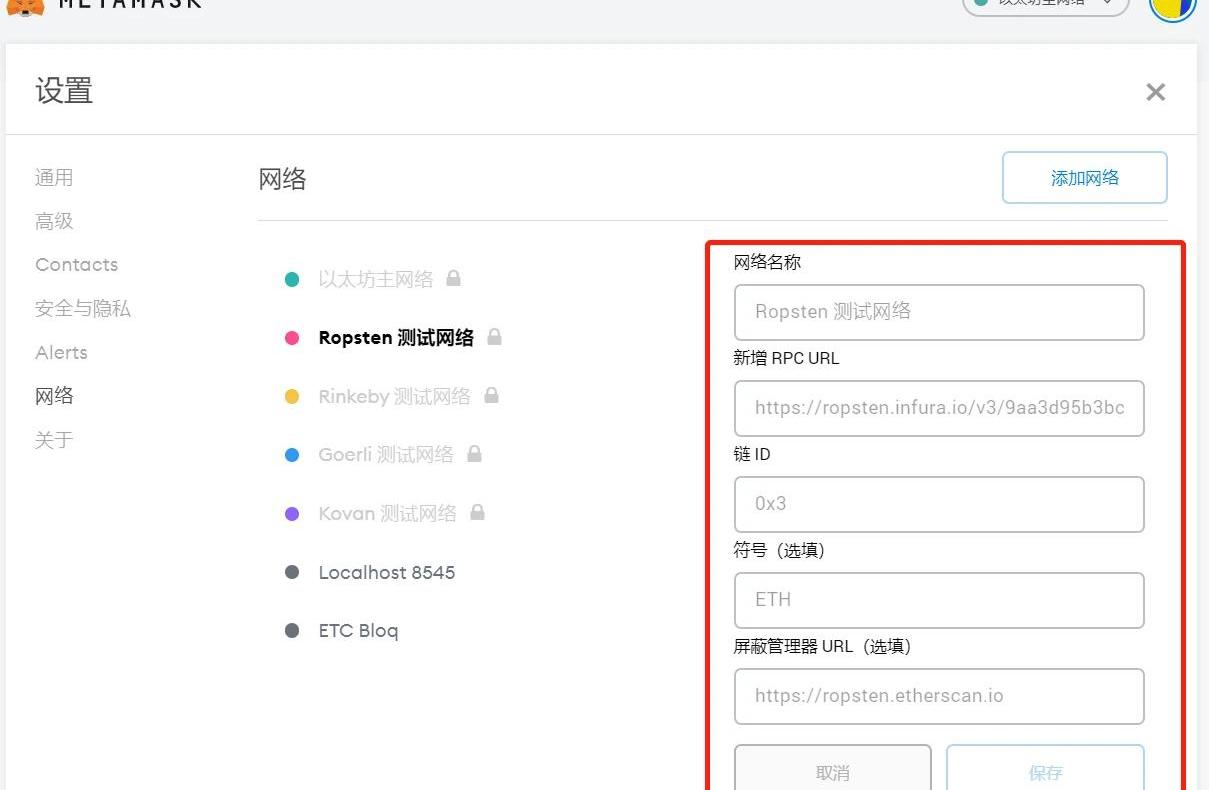The width and height of the screenshot is (1209, 790).
Task: Select Ropsten 测试网络 in network list
Action: click(x=396, y=338)
